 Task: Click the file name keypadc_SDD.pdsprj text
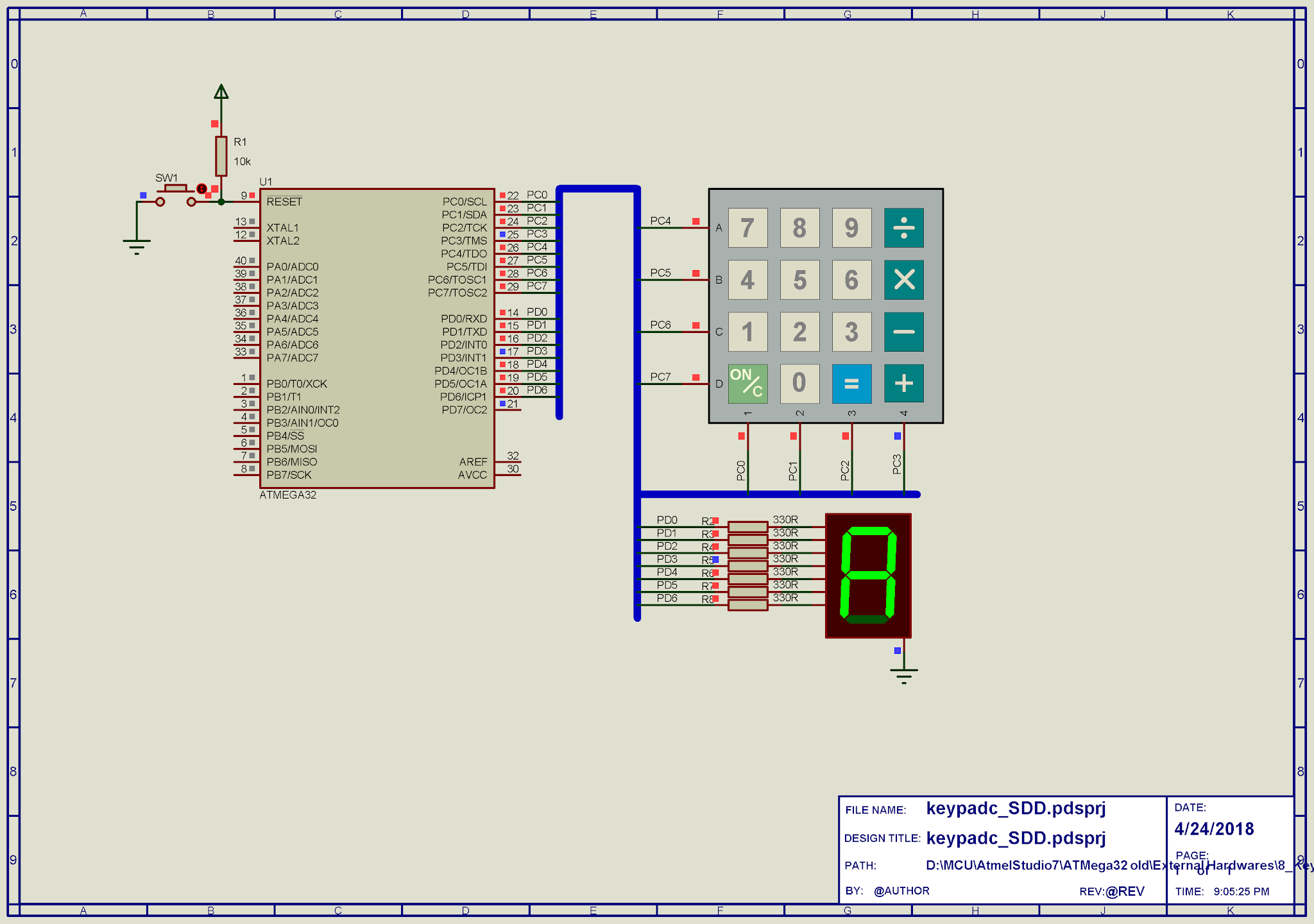(1016, 808)
